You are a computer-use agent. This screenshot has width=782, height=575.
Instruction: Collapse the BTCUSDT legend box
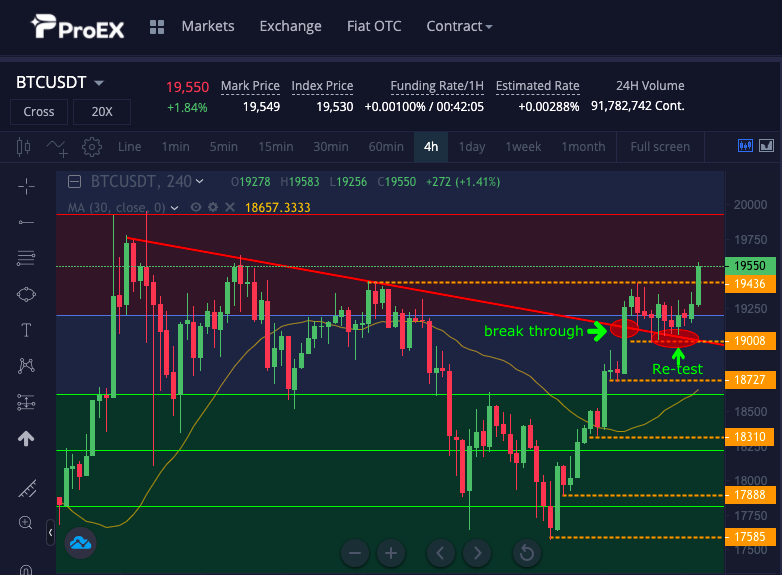coord(74,182)
